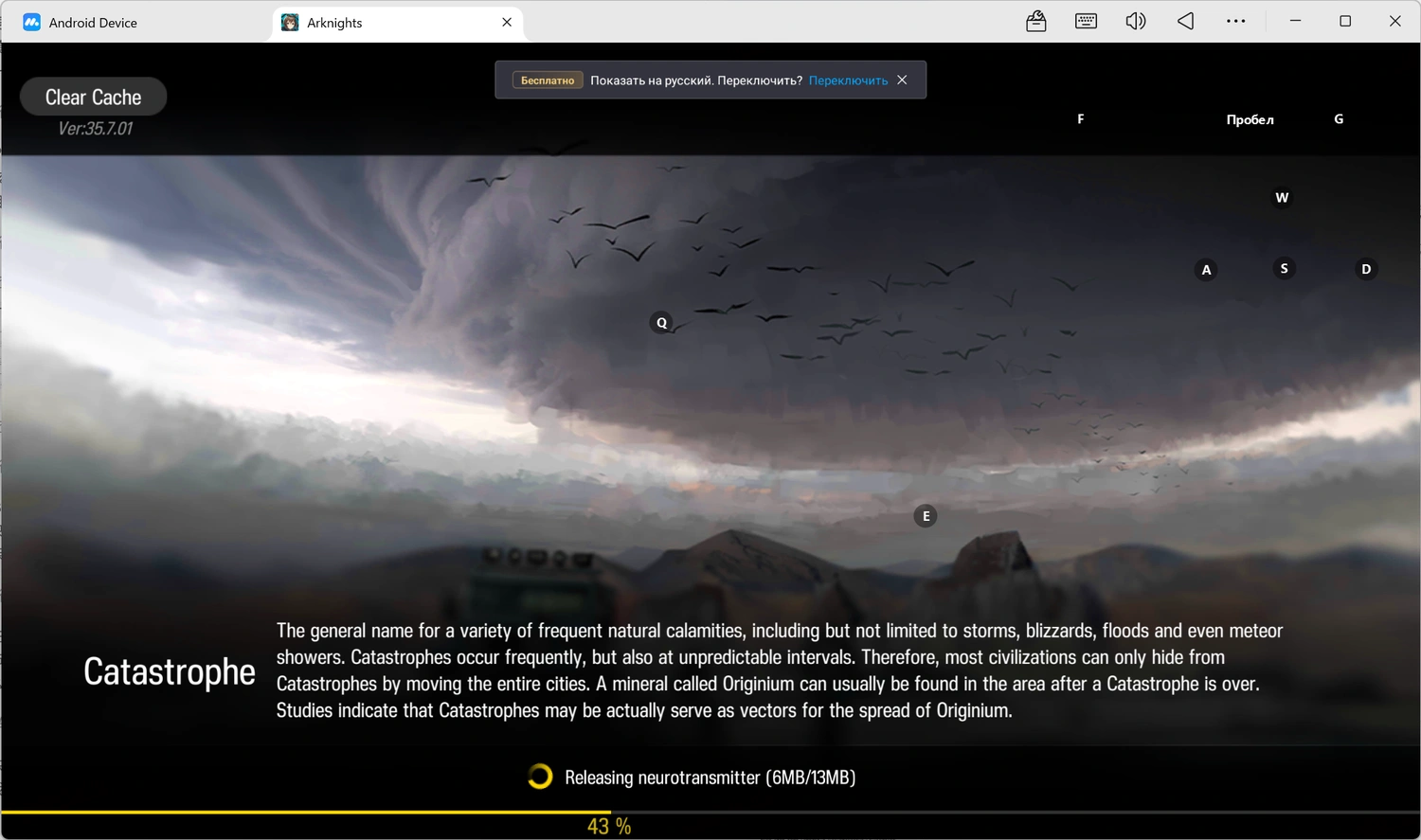Click the volume speaker icon
Image resolution: width=1421 pixels, height=840 pixels.
point(1136,21)
